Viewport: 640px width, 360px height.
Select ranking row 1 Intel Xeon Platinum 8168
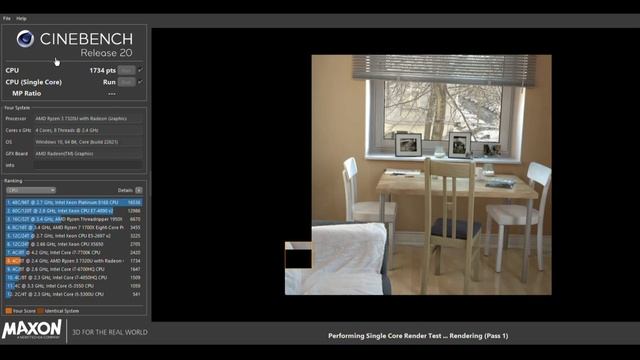point(74,202)
